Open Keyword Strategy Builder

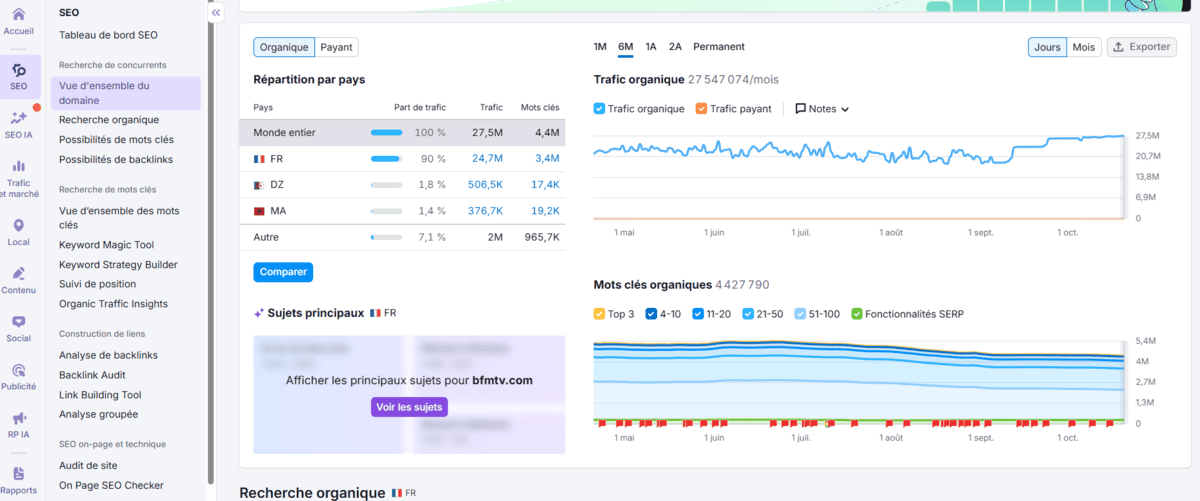(x=118, y=265)
